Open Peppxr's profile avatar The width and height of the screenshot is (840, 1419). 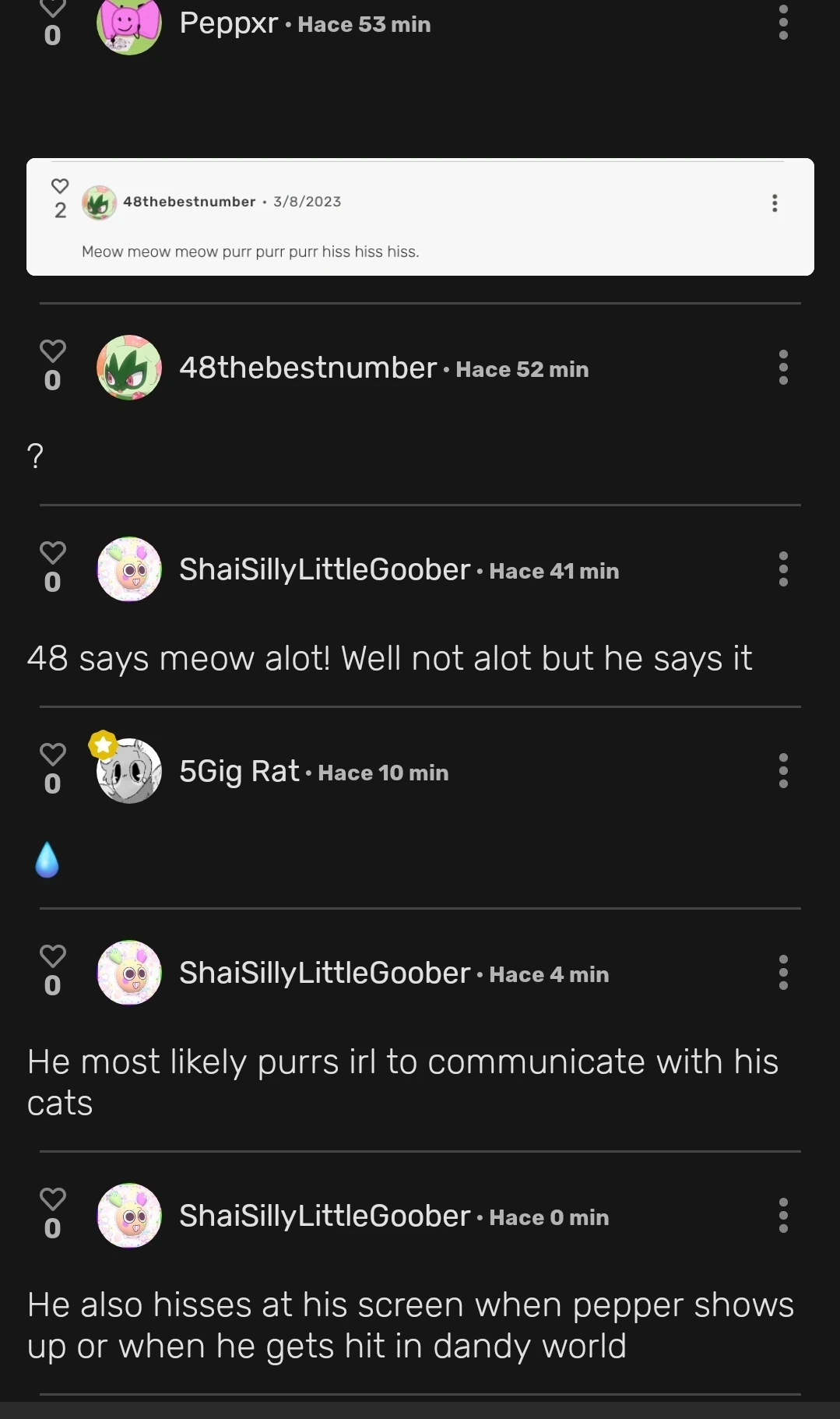[x=129, y=24]
